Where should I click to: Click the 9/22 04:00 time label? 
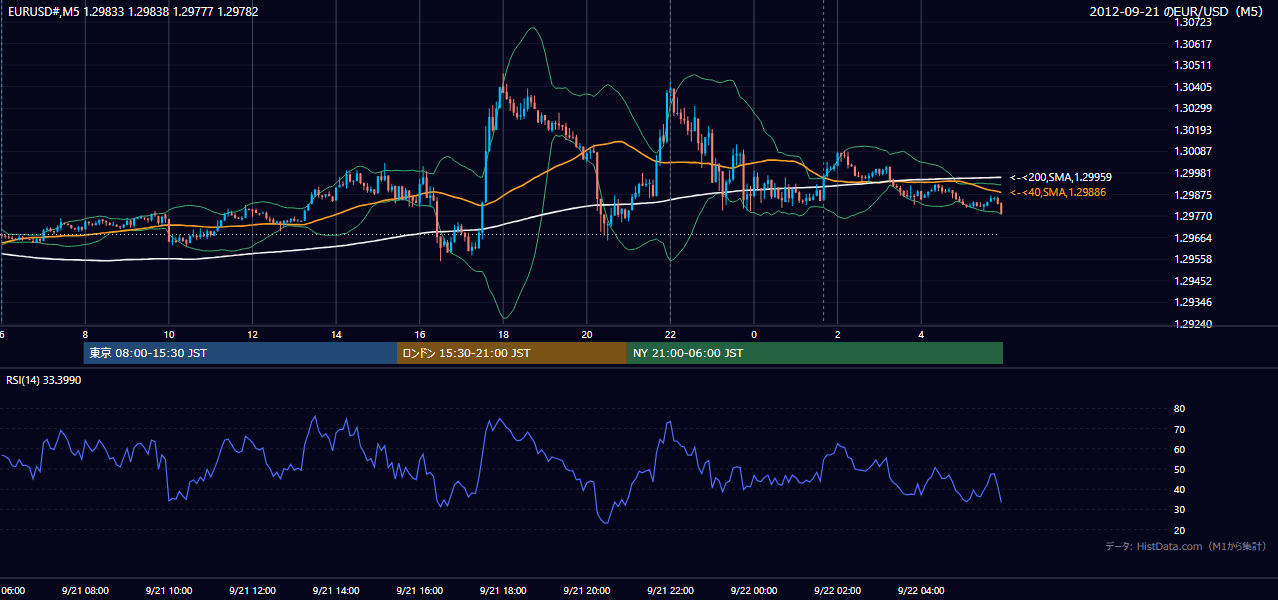[x=921, y=591]
